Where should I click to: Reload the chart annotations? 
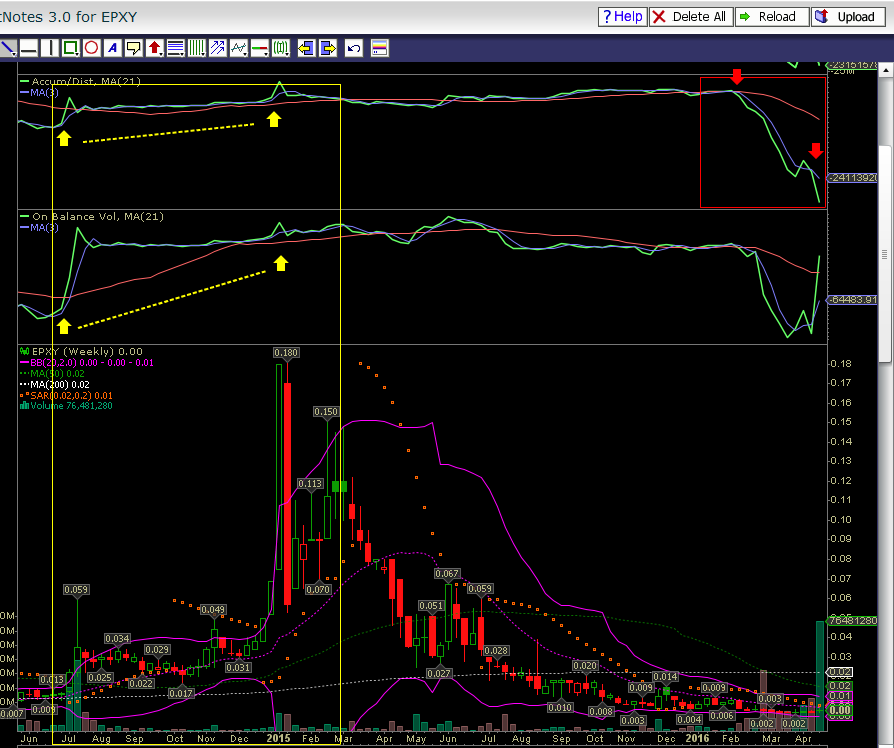pos(772,17)
